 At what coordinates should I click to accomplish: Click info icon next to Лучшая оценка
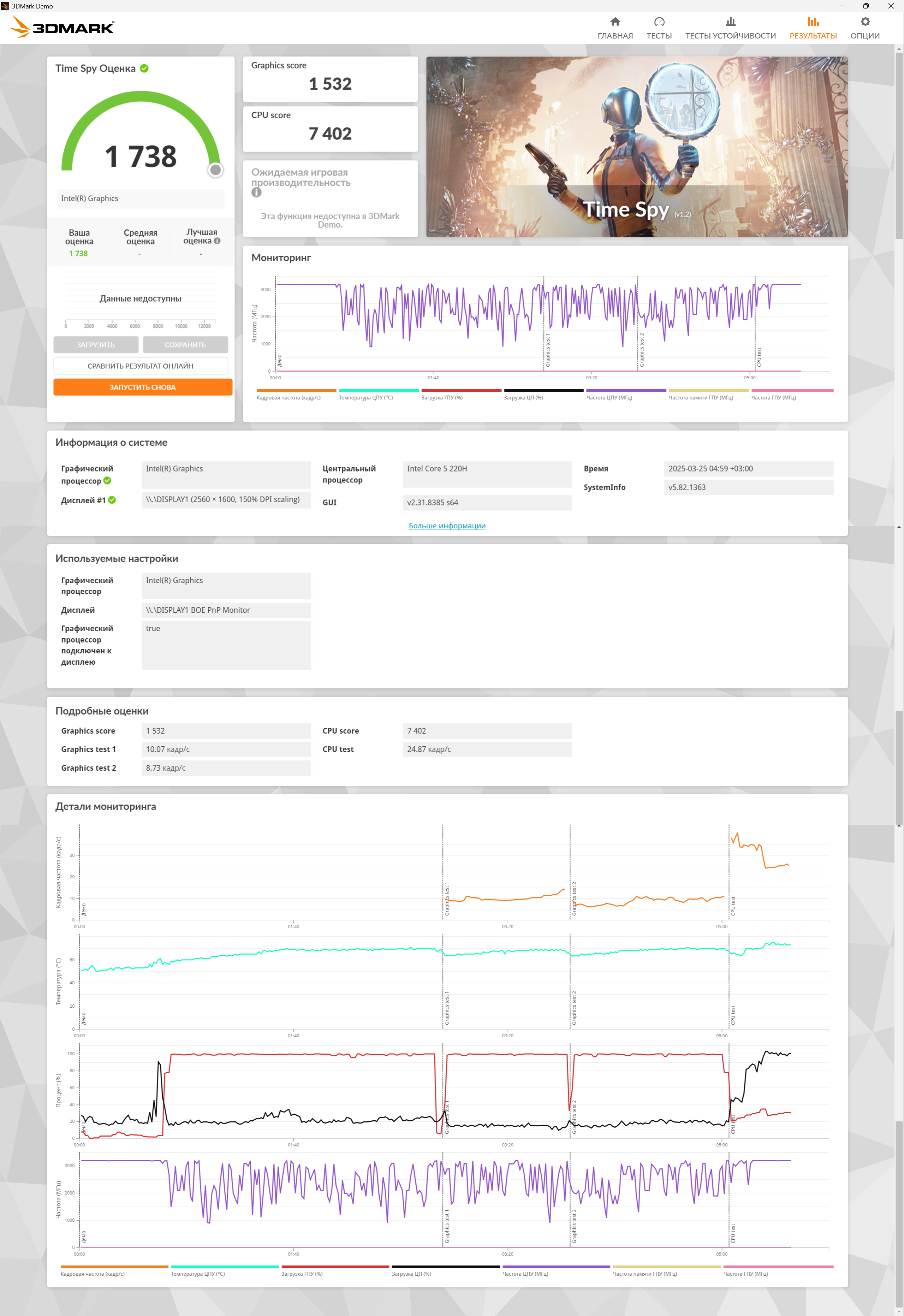point(217,241)
